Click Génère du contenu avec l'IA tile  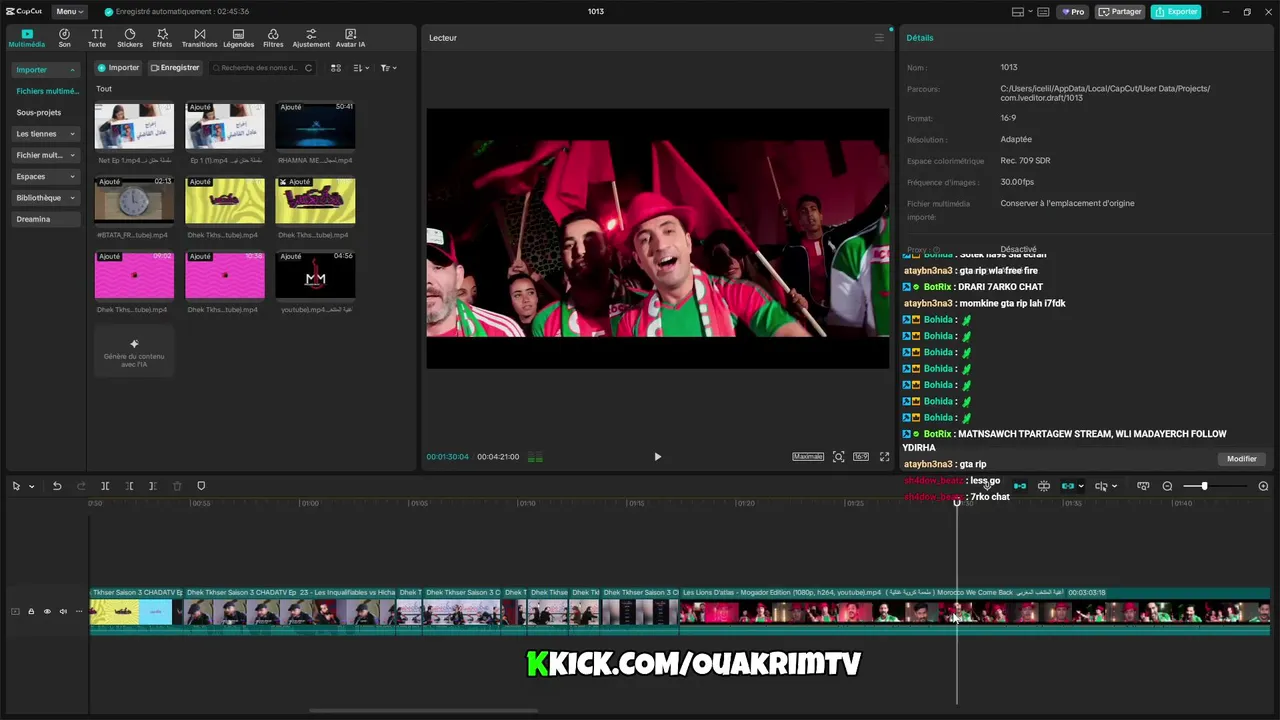coord(134,351)
